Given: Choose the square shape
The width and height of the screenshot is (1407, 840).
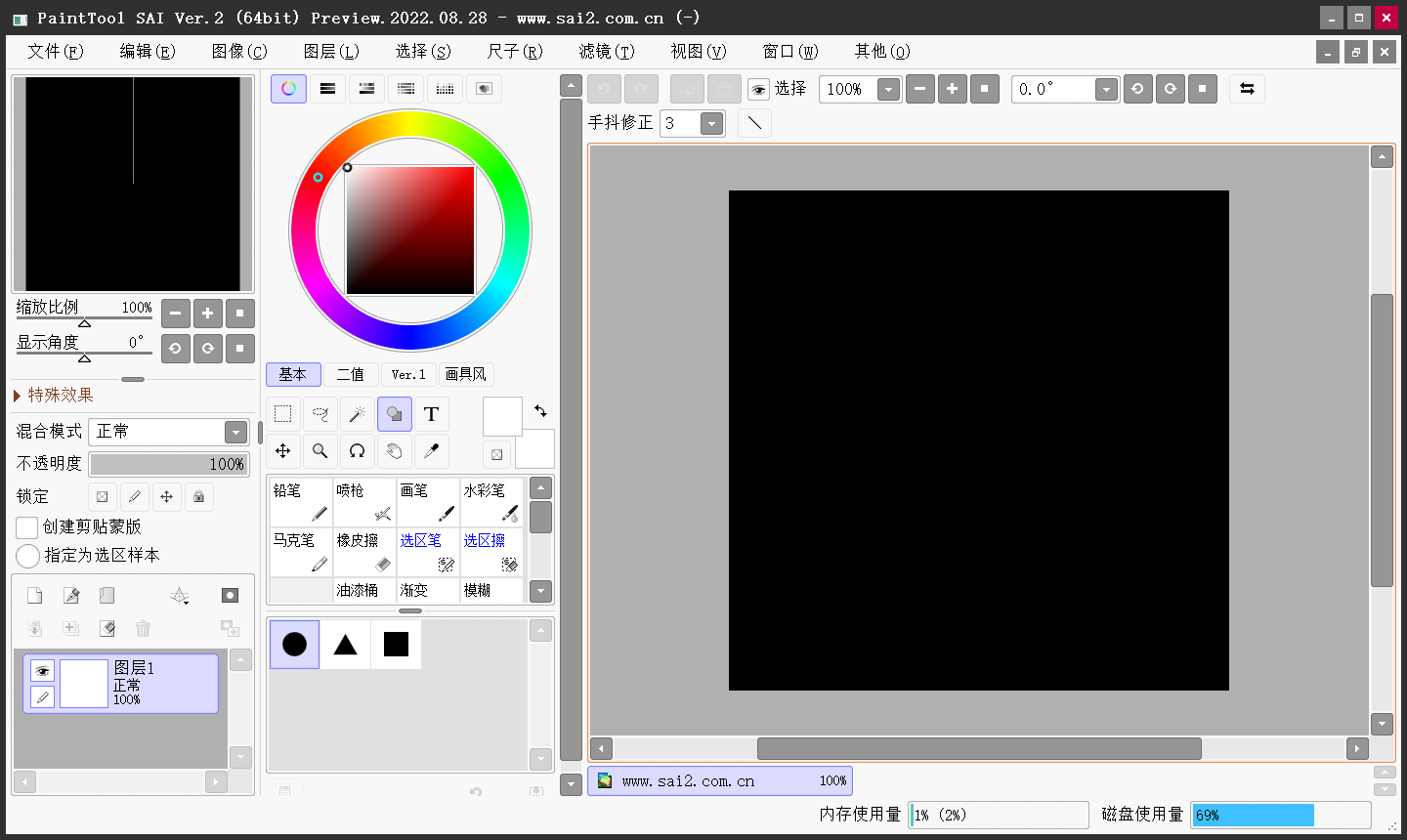Looking at the screenshot, I should tap(396, 645).
